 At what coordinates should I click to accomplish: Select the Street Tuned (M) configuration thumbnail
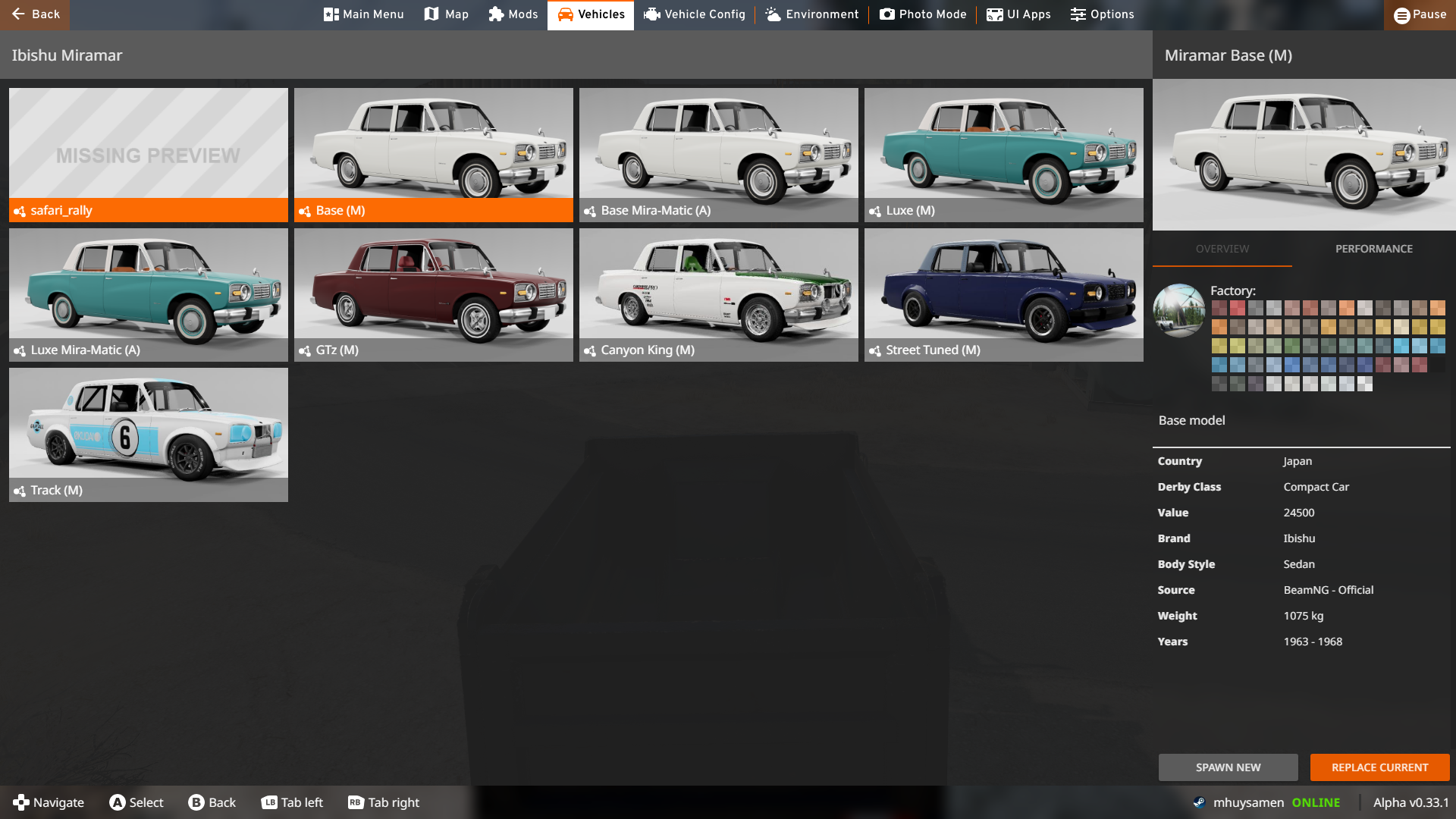tap(1003, 294)
